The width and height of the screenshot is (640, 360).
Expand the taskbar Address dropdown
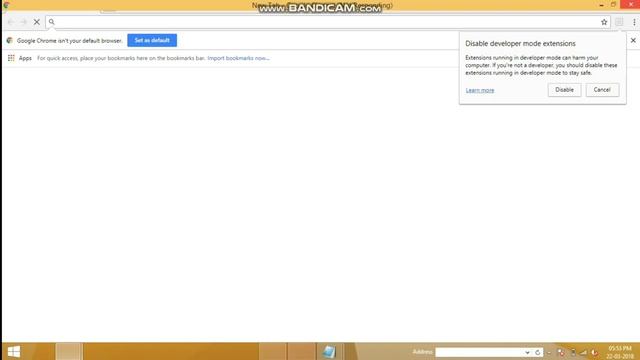(x=527, y=352)
